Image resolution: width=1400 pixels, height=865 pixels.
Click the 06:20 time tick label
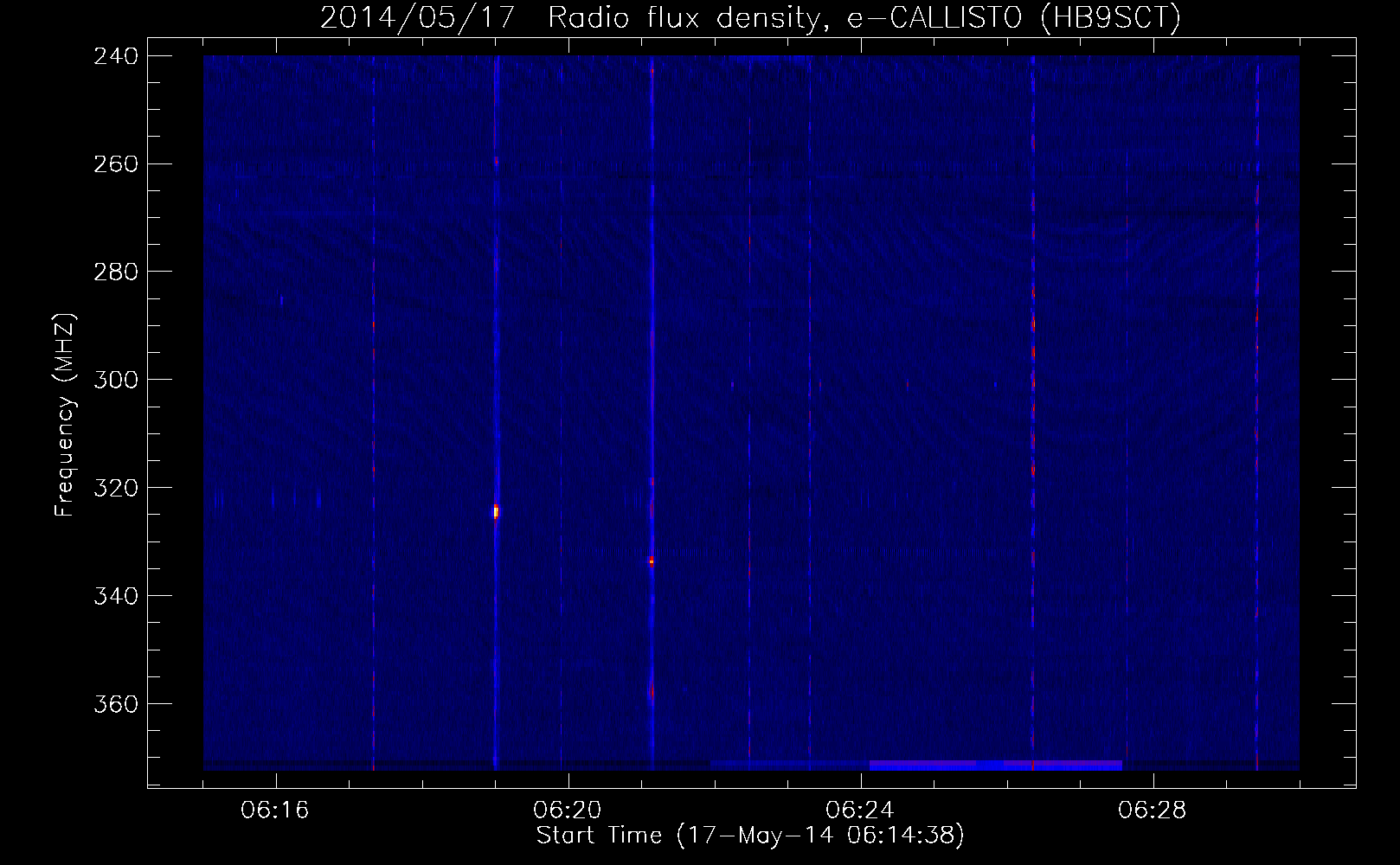pyautogui.click(x=568, y=811)
